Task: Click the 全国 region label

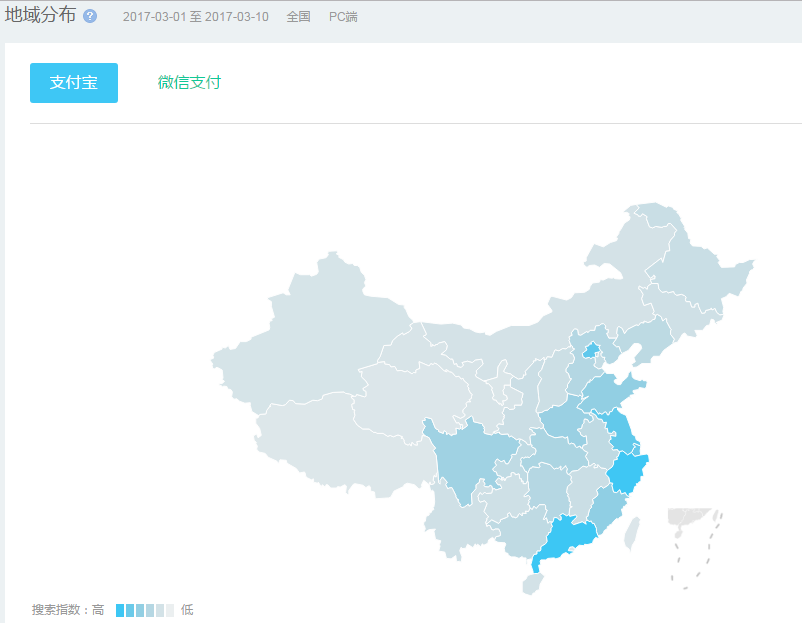Action: point(298,17)
